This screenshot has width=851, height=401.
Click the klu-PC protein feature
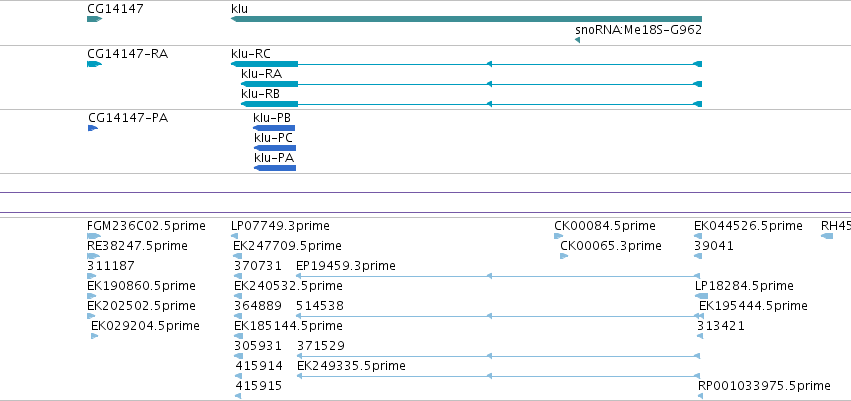click(275, 148)
